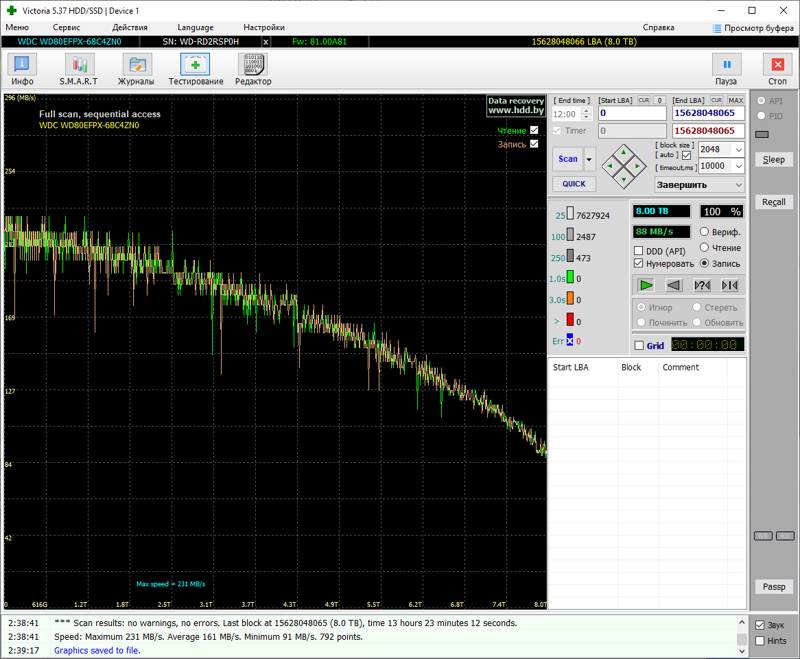
Task: Open the Завершить action dropdown
Action: 739,185
